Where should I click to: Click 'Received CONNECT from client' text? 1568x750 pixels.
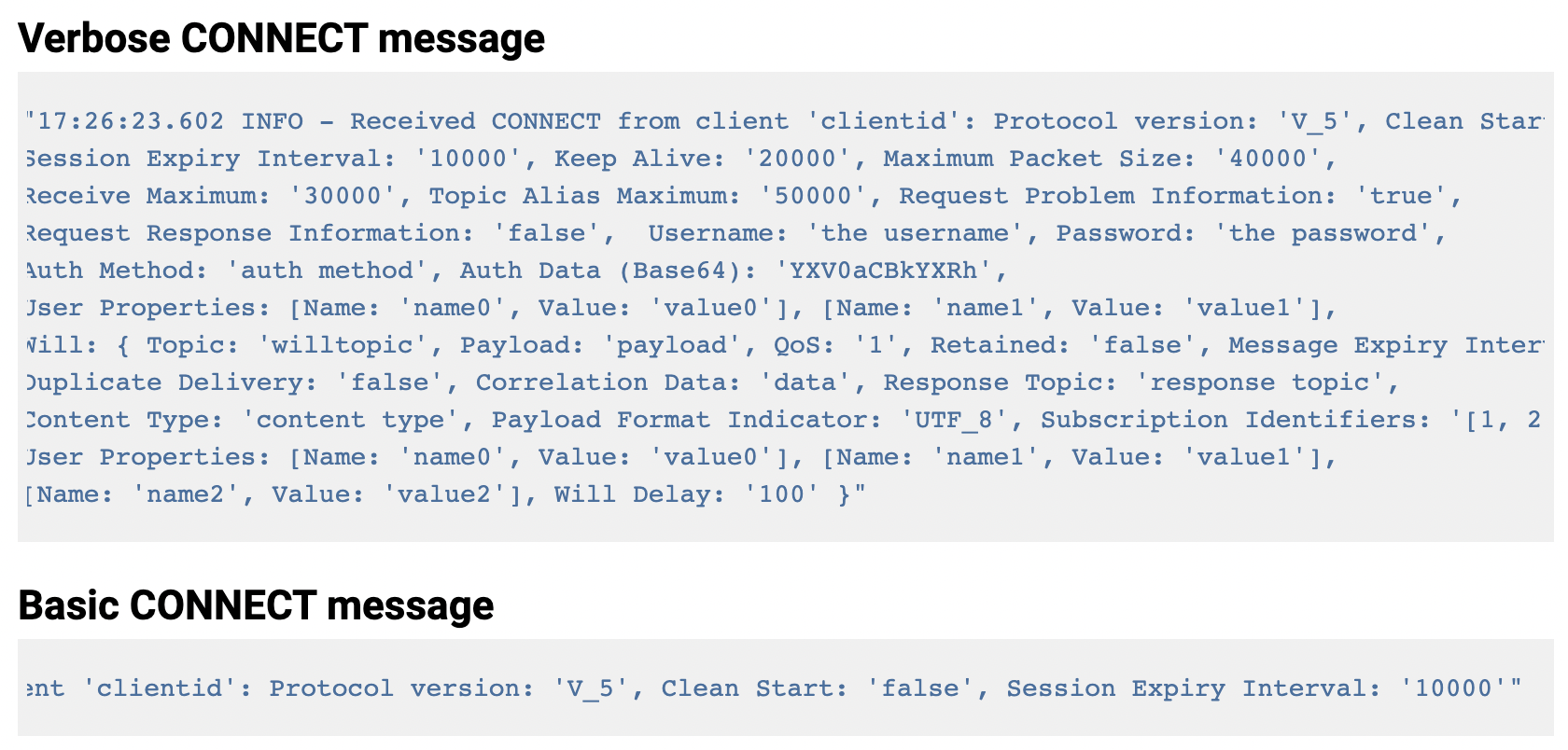click(570, 121)
